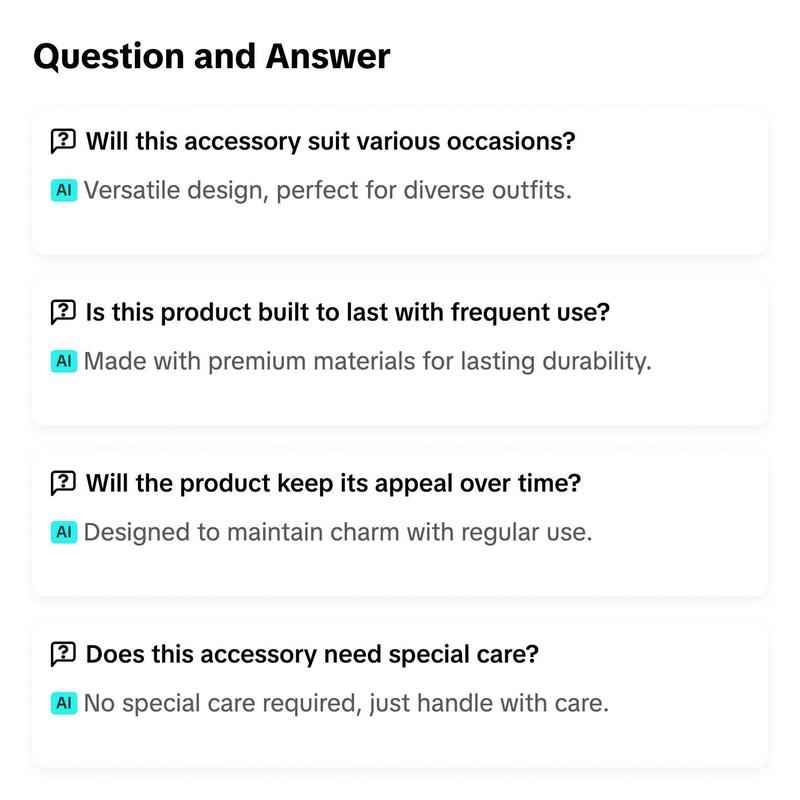Click the question icon beside "need special care"
This screenshot has width=800, height=800.
pyautogui.click(x=63, y=655)
